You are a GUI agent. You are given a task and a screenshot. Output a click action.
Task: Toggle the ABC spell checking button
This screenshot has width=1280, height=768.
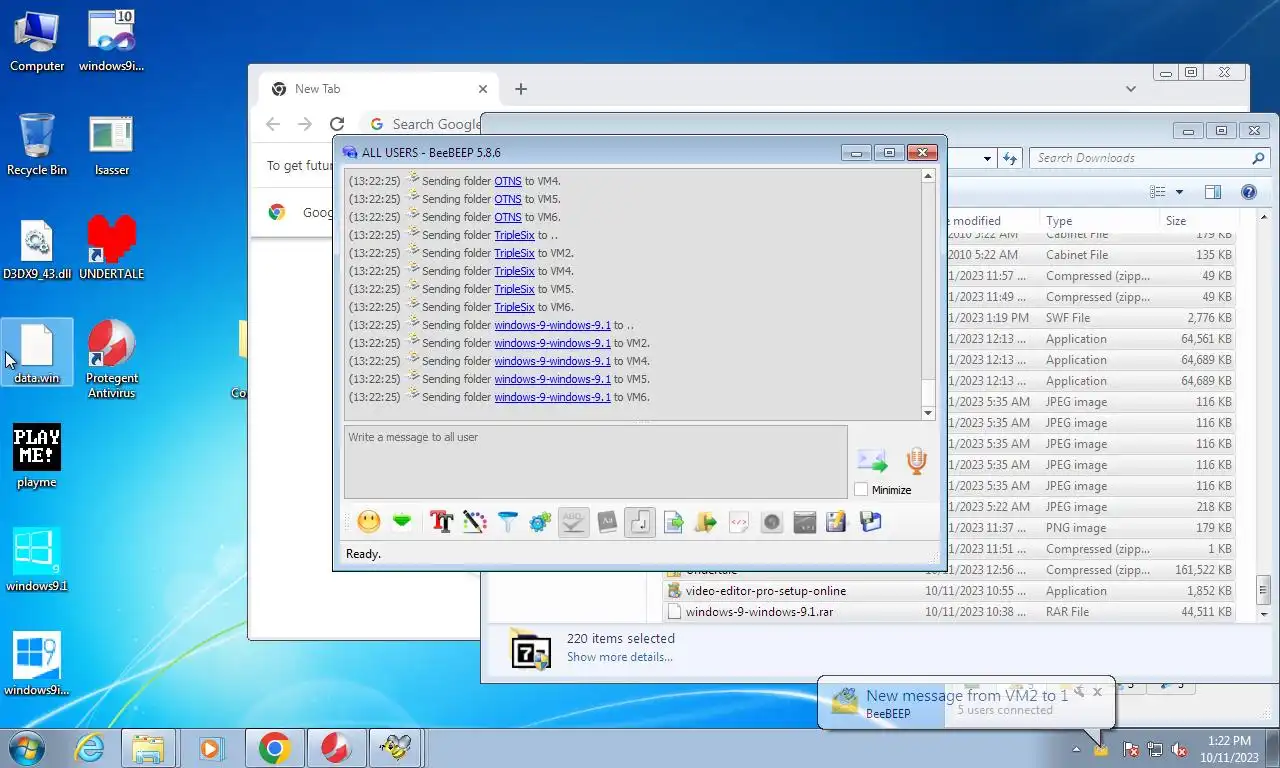pos(574,521)
